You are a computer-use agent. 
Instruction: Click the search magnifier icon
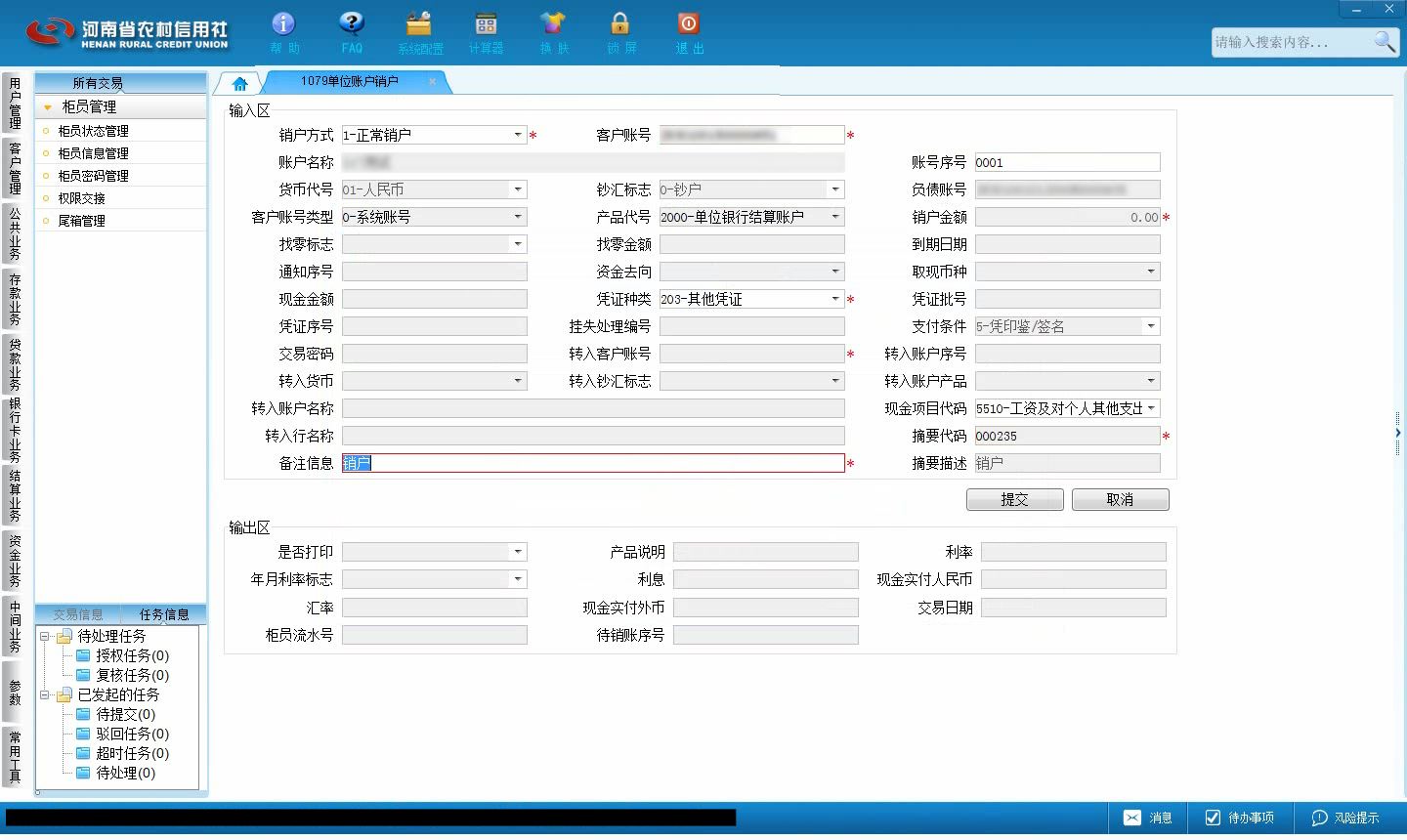1384,41
